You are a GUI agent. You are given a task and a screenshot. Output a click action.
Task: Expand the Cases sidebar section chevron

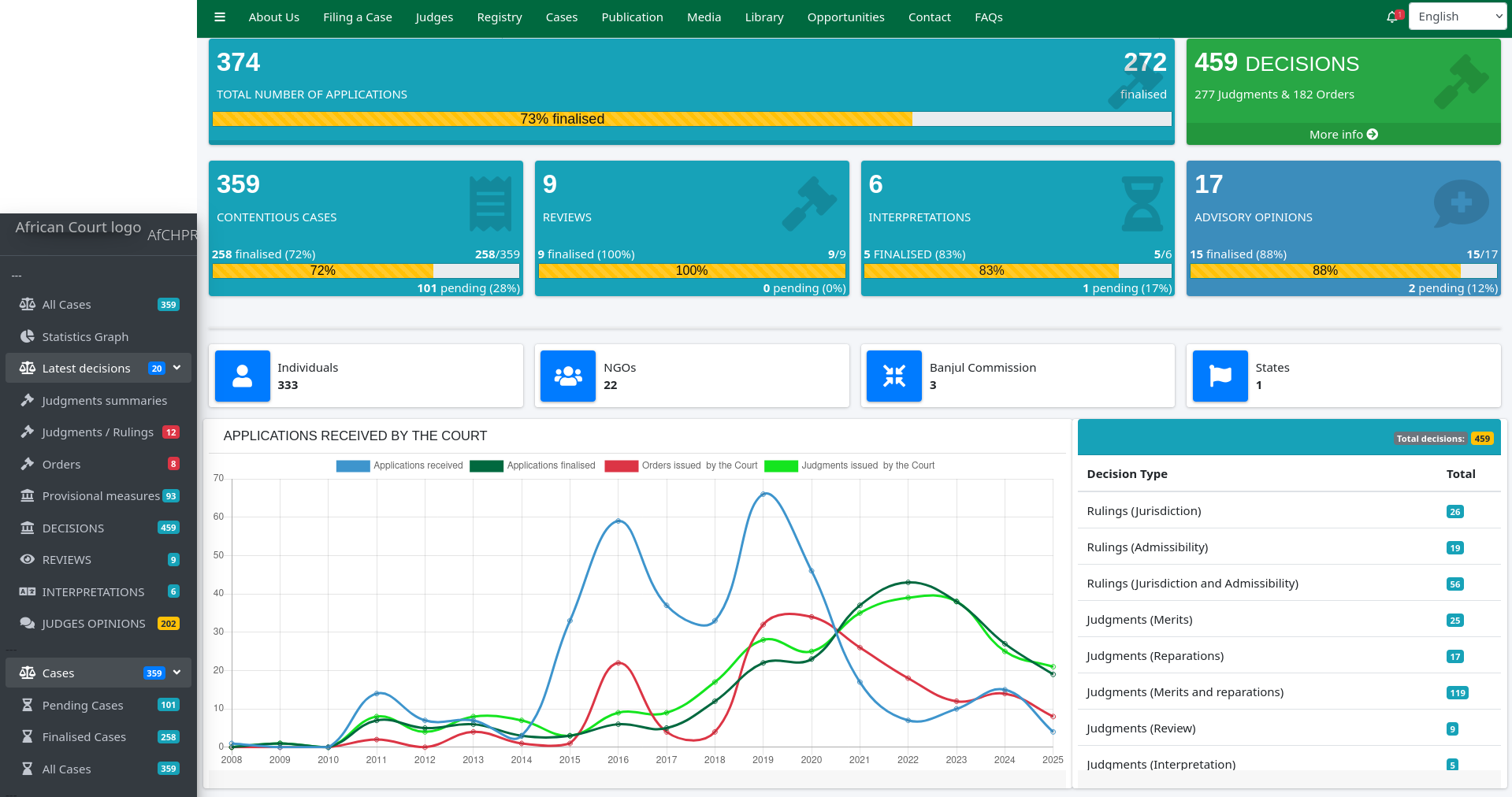coord(177,673)
